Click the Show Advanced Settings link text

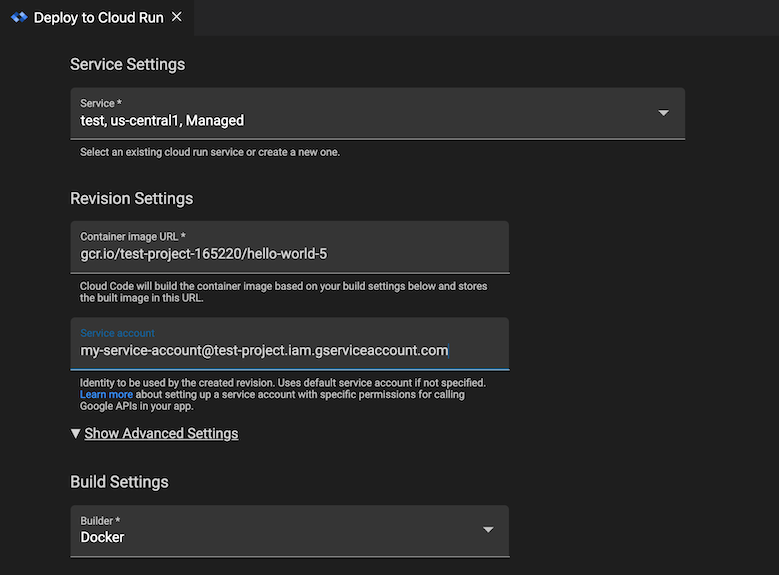click(161, 434)
